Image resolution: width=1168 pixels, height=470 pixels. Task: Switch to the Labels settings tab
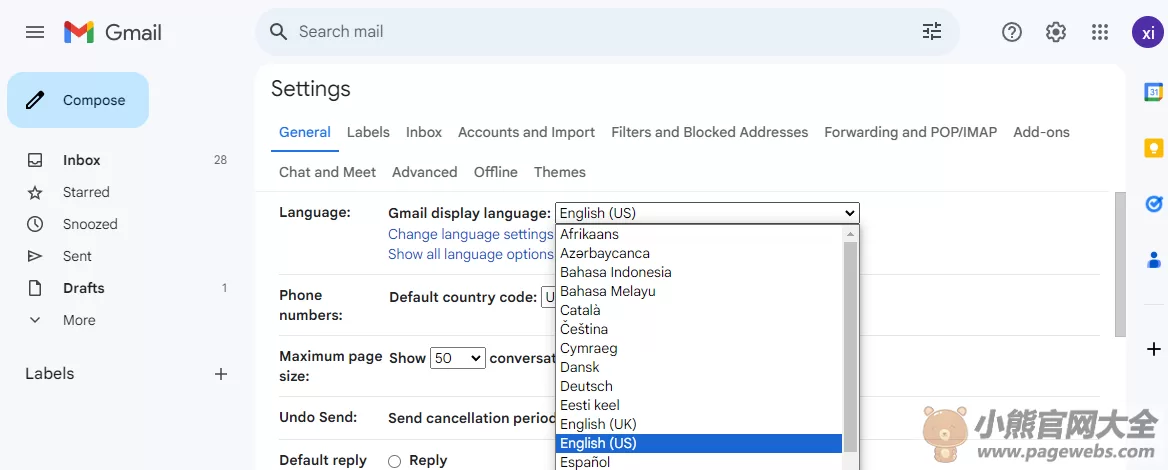tap(368, 133)
